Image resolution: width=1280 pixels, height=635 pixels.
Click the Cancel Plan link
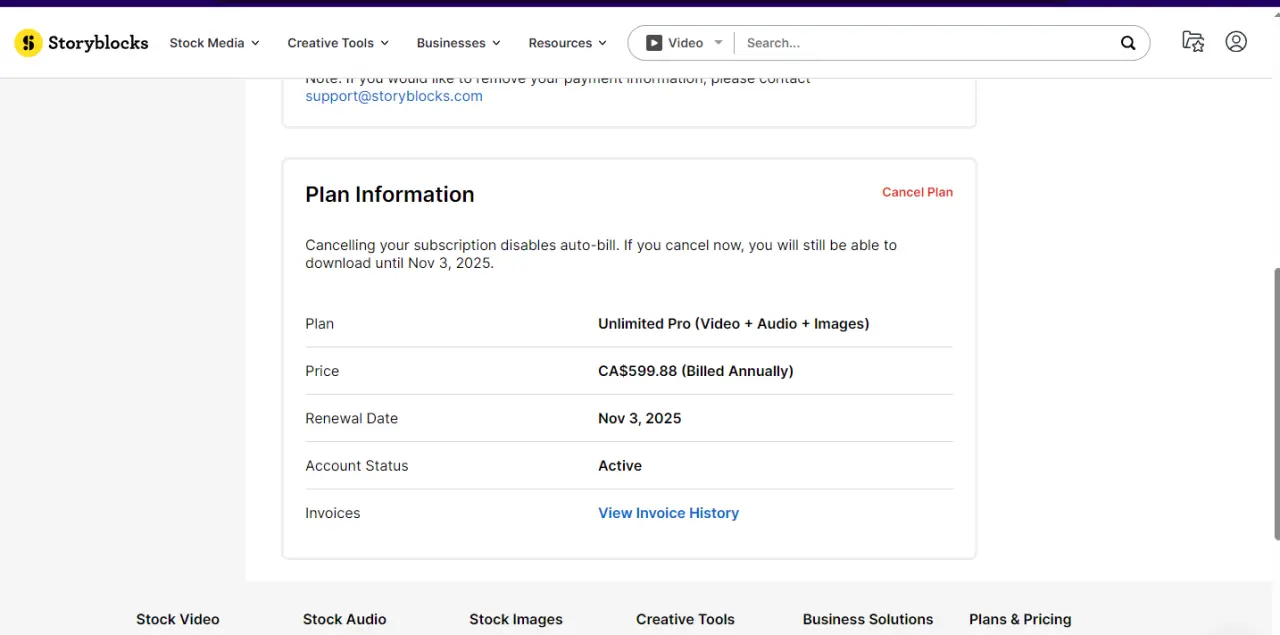917,192
